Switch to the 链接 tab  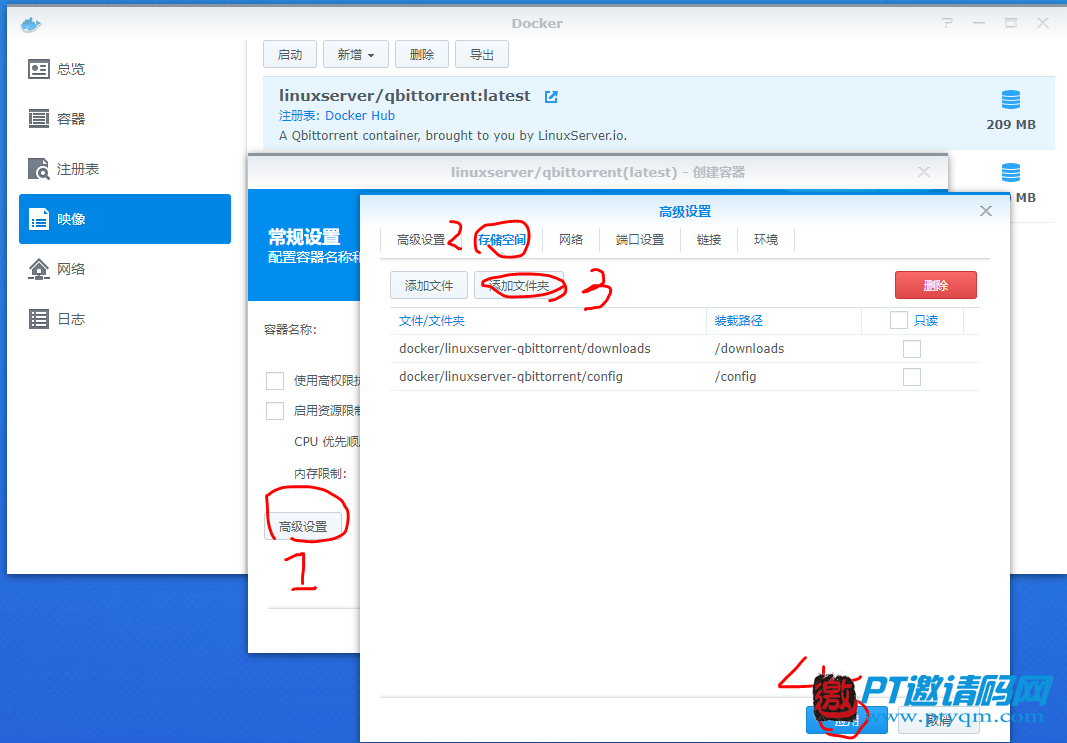tap(709, 240)
